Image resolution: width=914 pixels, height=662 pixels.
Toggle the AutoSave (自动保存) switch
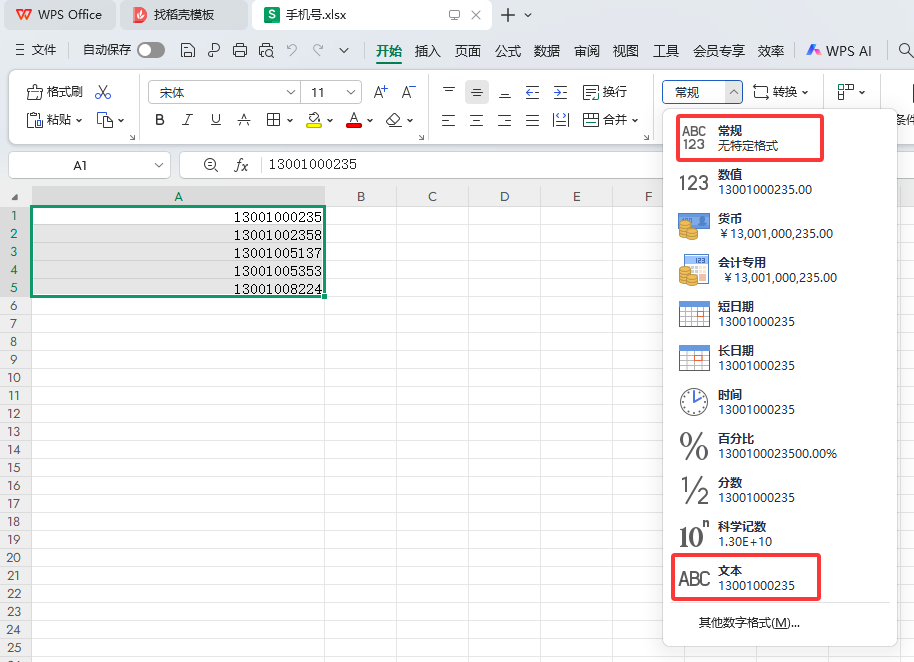pos(151,50)
